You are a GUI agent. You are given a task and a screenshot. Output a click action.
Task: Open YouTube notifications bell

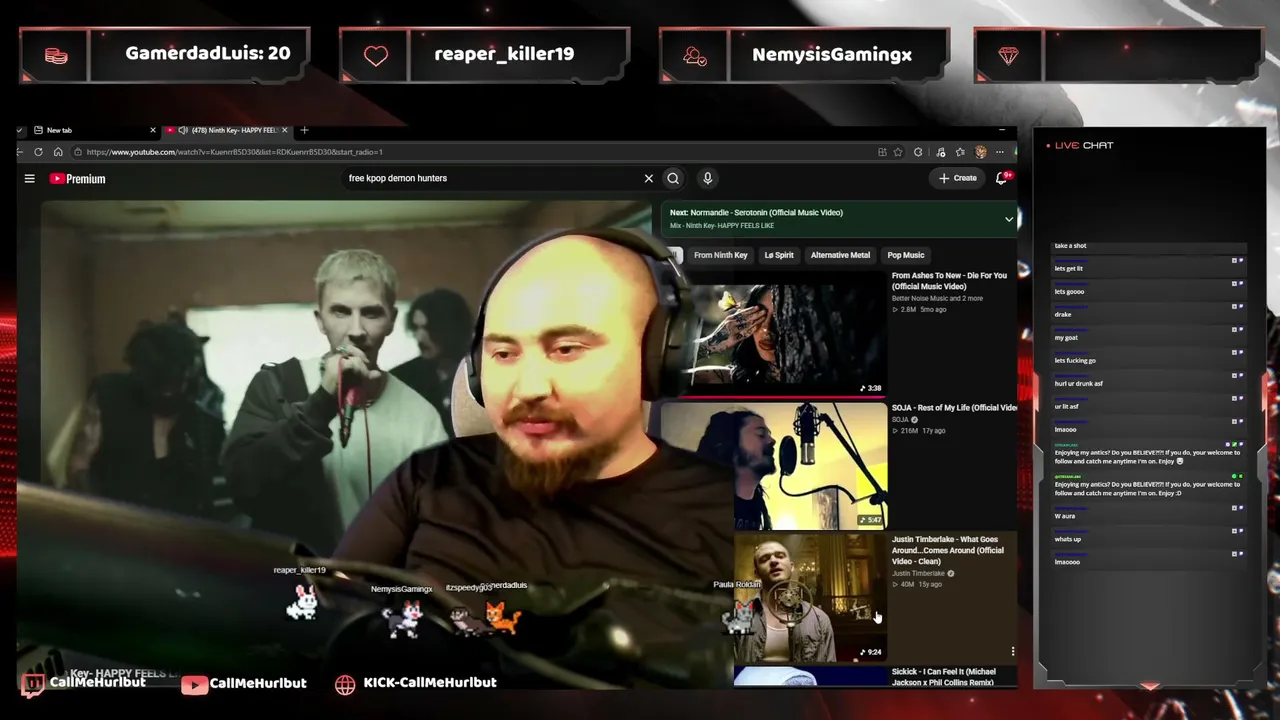(x=1002, y=178)
